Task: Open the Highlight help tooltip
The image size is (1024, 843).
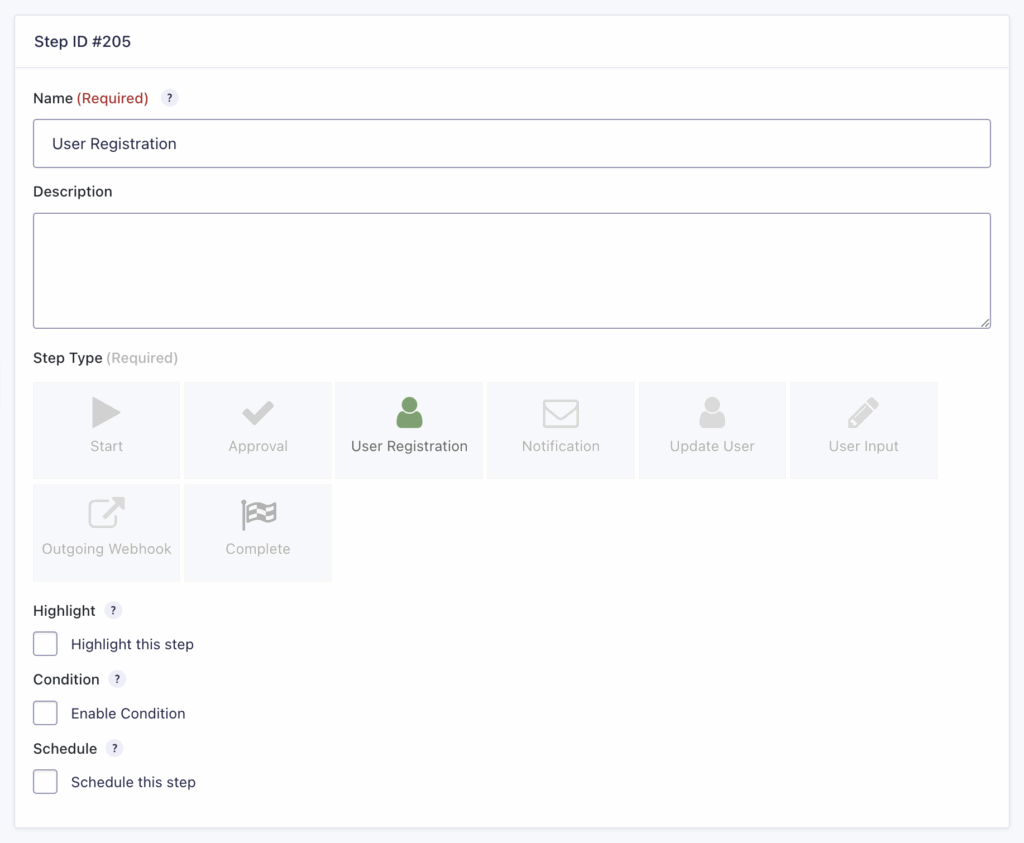Action: pyautogui.click(x=113, y=610)
